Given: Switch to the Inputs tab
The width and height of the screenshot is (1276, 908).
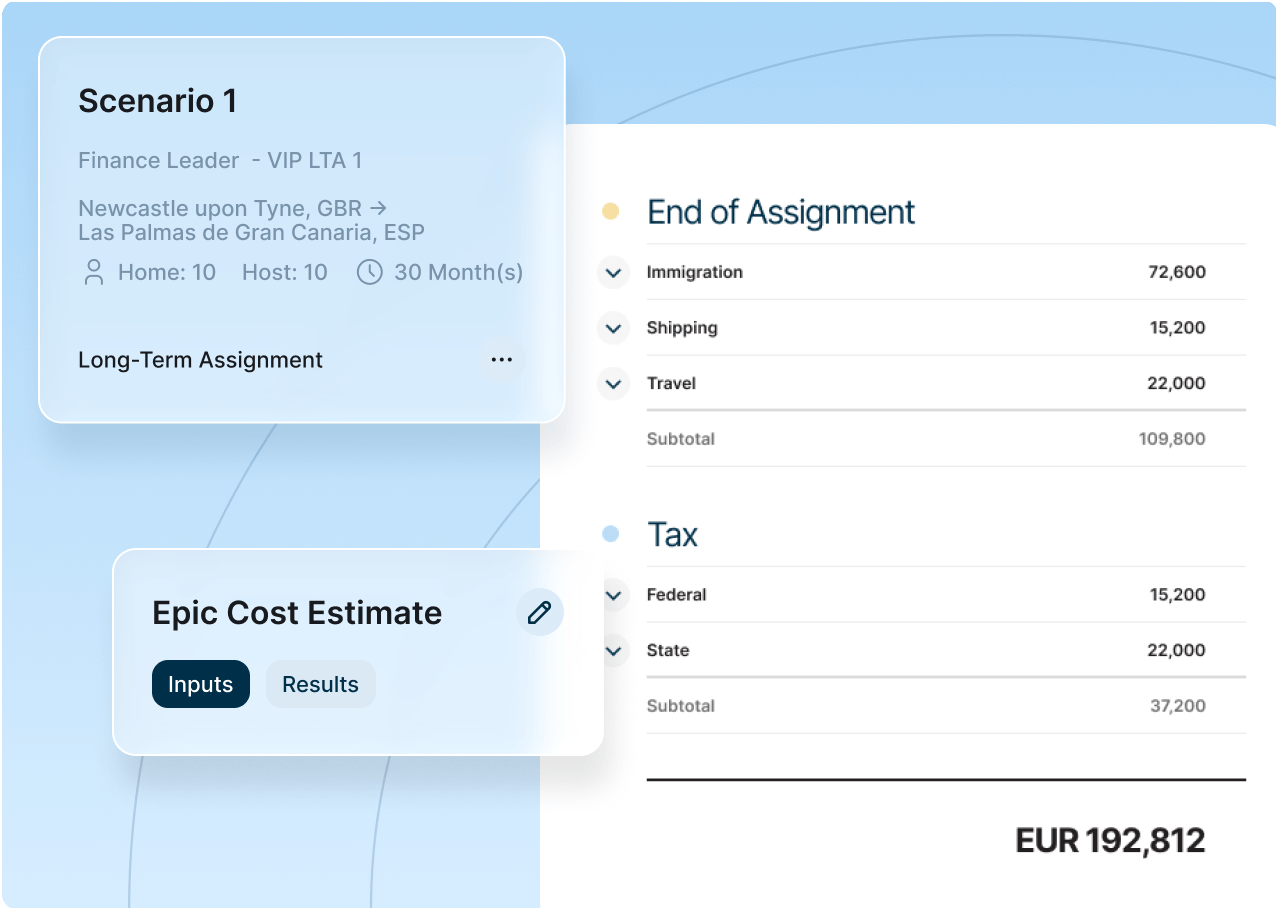Looking at the screenshot, I should [200, 684].
